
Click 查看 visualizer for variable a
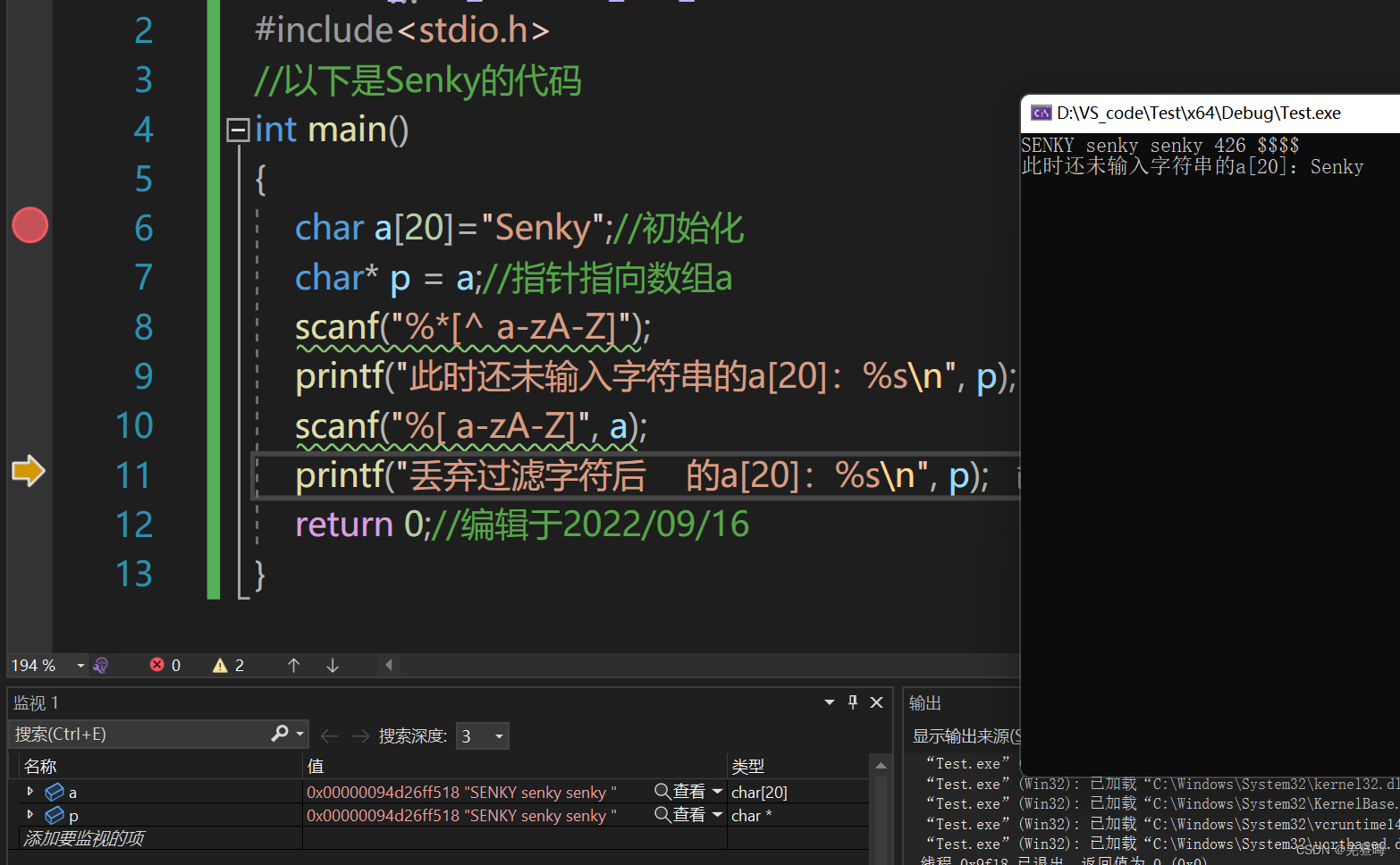pos(680,792)
